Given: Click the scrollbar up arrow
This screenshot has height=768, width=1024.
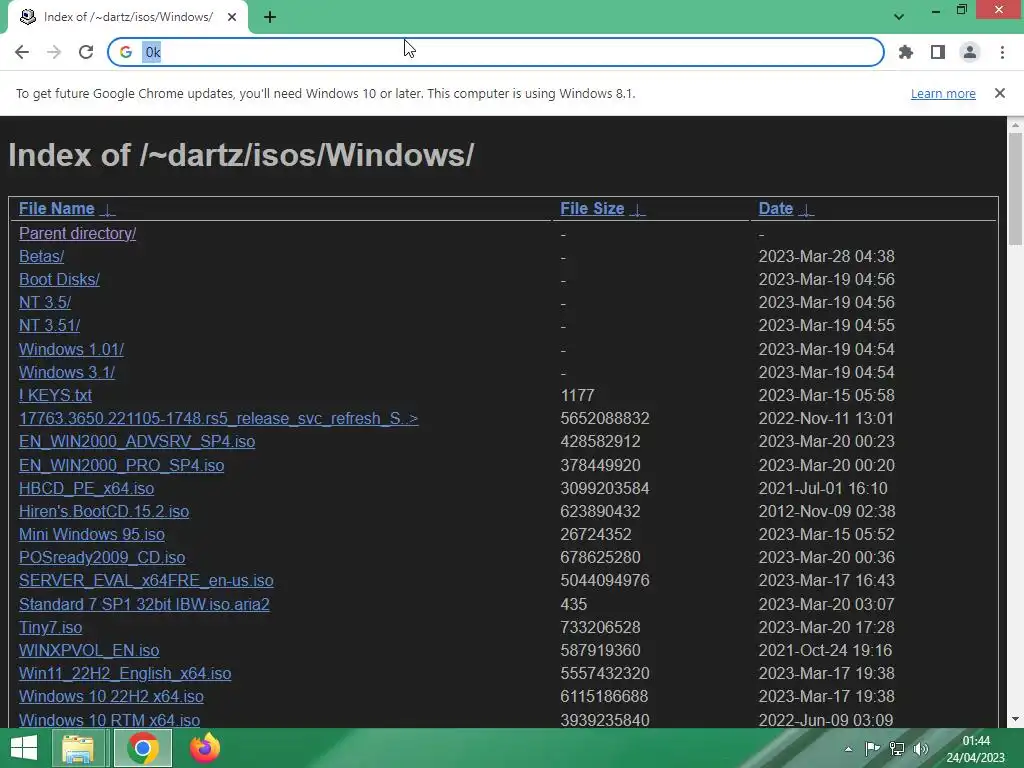Looking at the screenshot, I should click(1015, 124).
